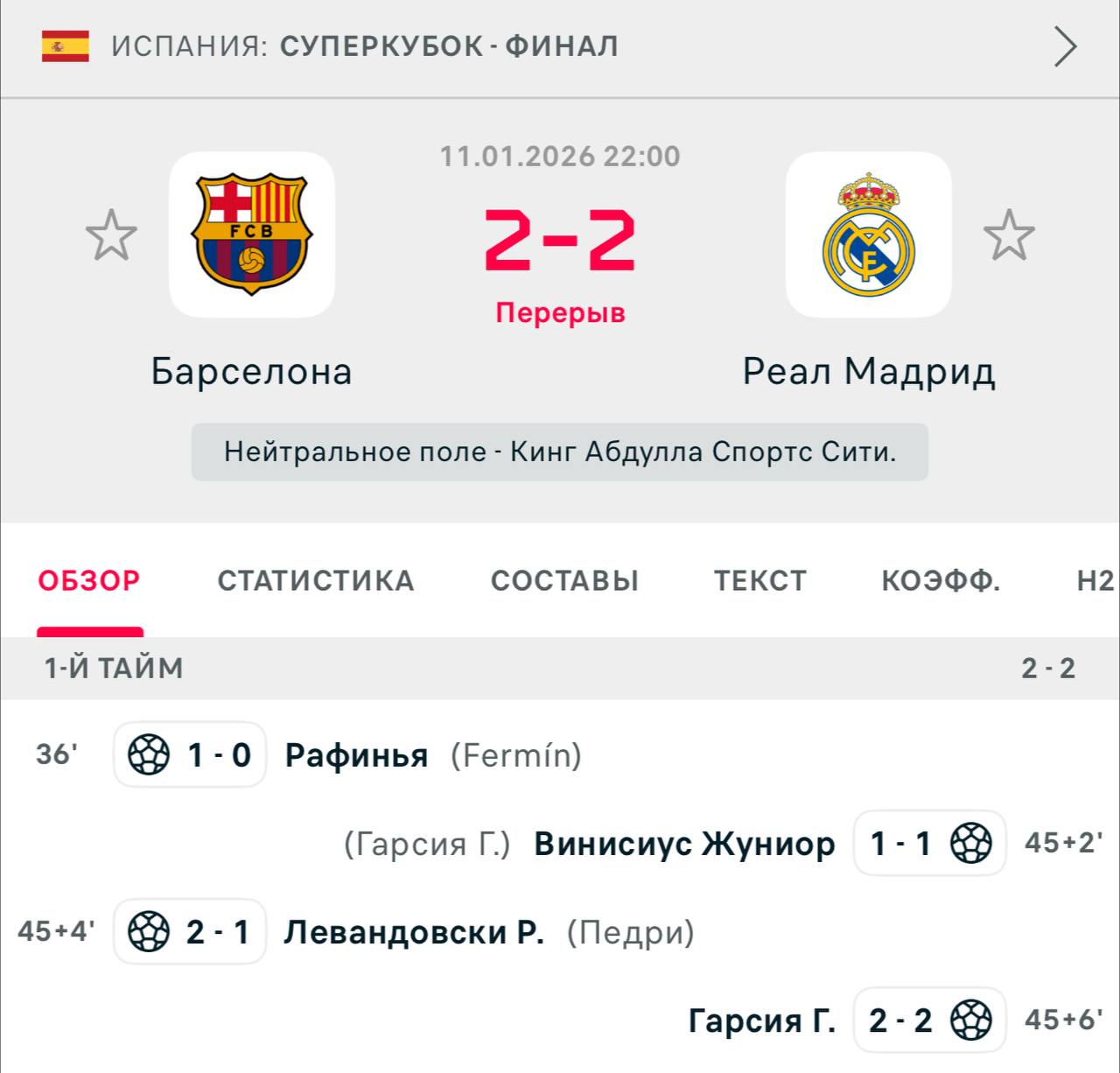Click the Spain flag icon
The height and width of the screenshot is (1073, 1120).
pyautogui.click(x=66, y=46)
